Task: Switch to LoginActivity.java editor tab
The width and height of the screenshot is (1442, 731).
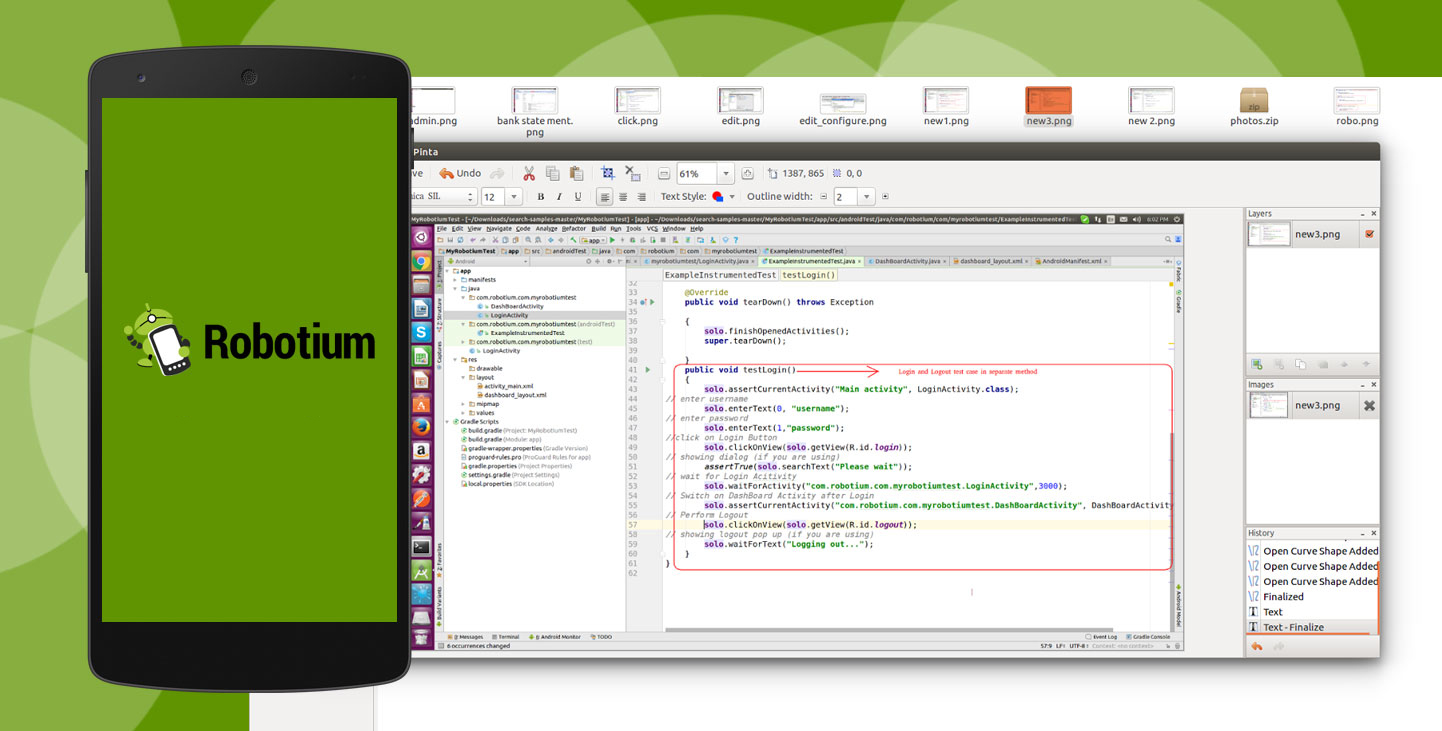Action: 699,261
